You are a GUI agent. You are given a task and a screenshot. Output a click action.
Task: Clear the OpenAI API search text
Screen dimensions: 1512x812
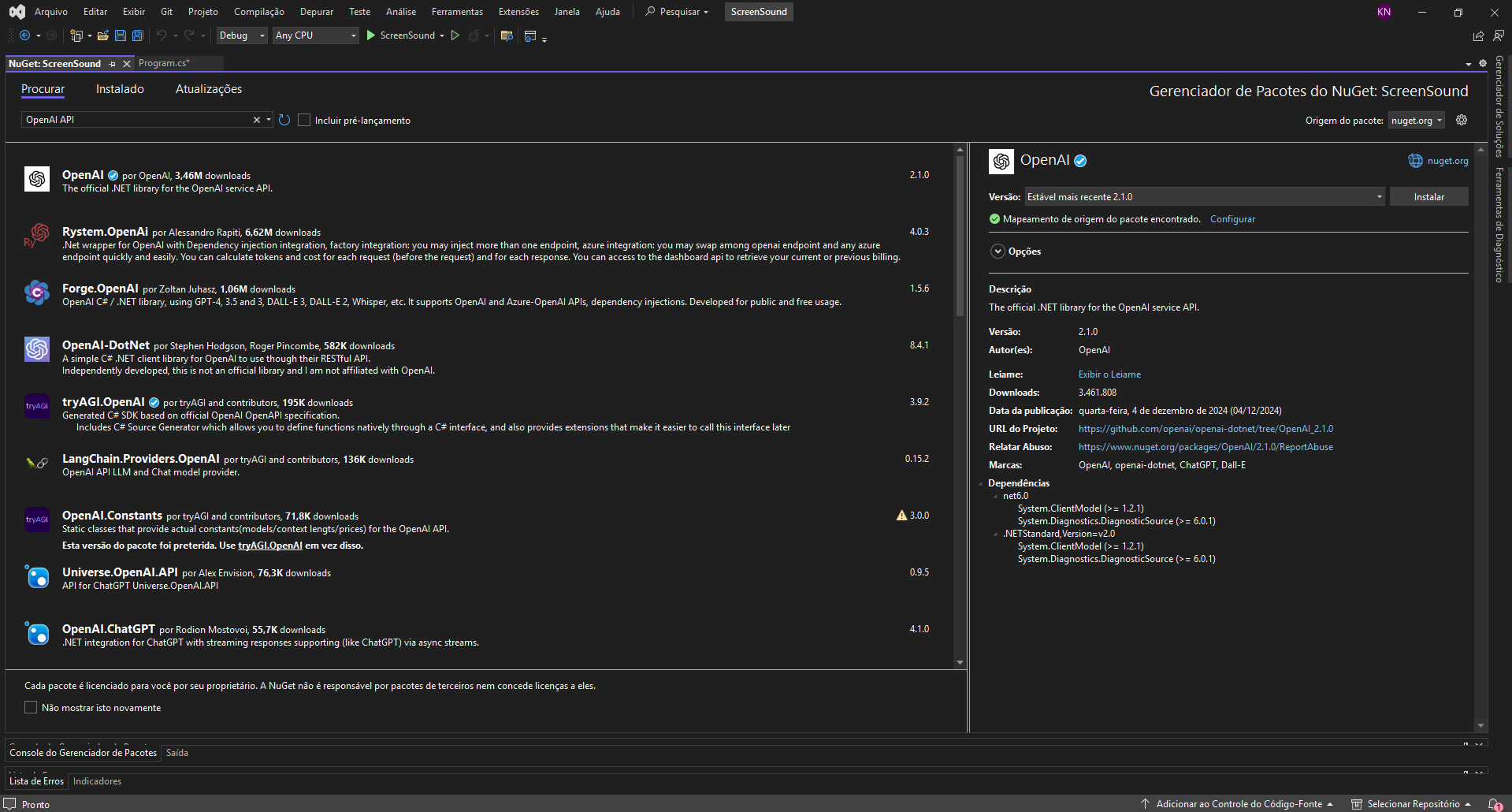pyautogui.click(x=256, y=120)
